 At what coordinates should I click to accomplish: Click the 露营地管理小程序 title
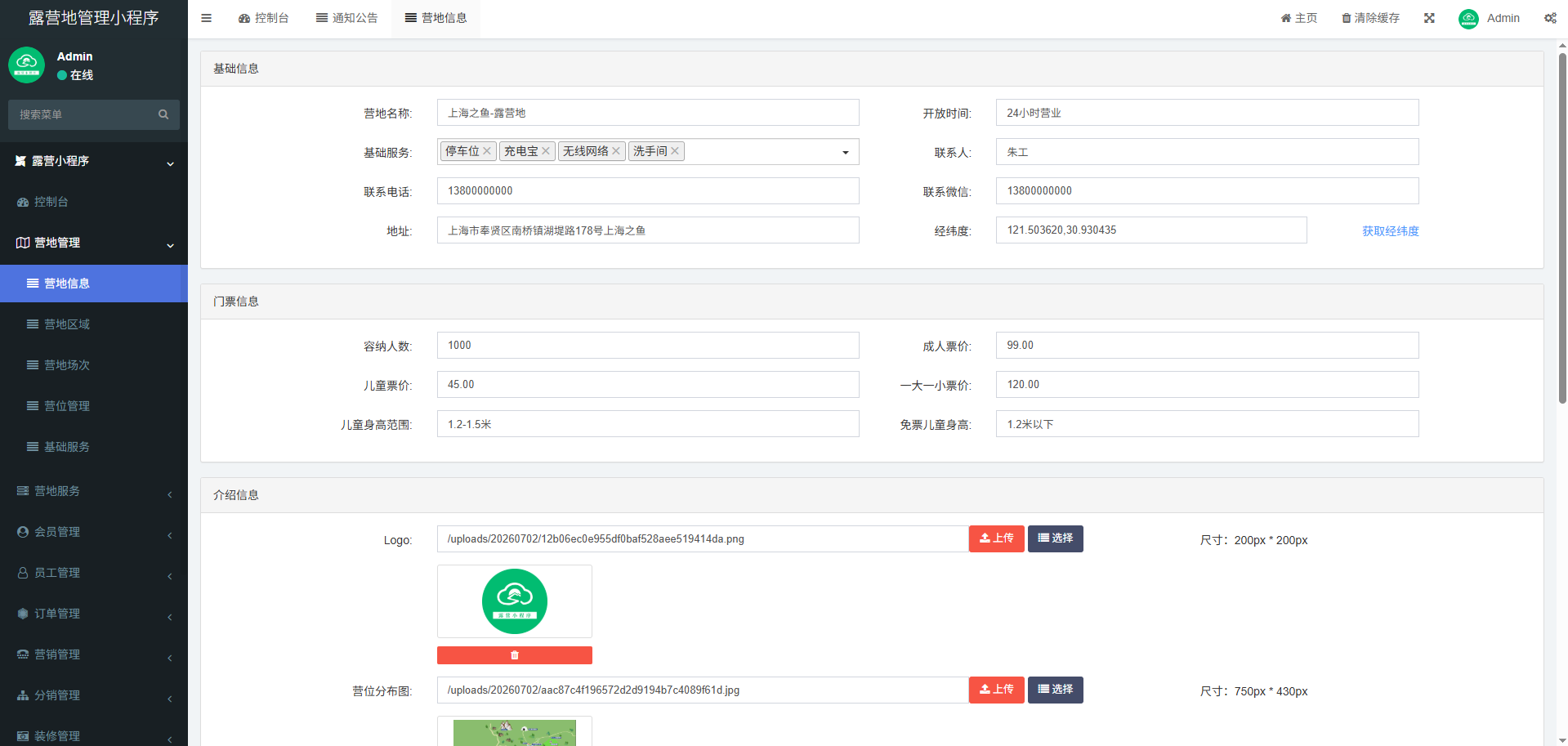pyautogui.click(x=94, y=18)
